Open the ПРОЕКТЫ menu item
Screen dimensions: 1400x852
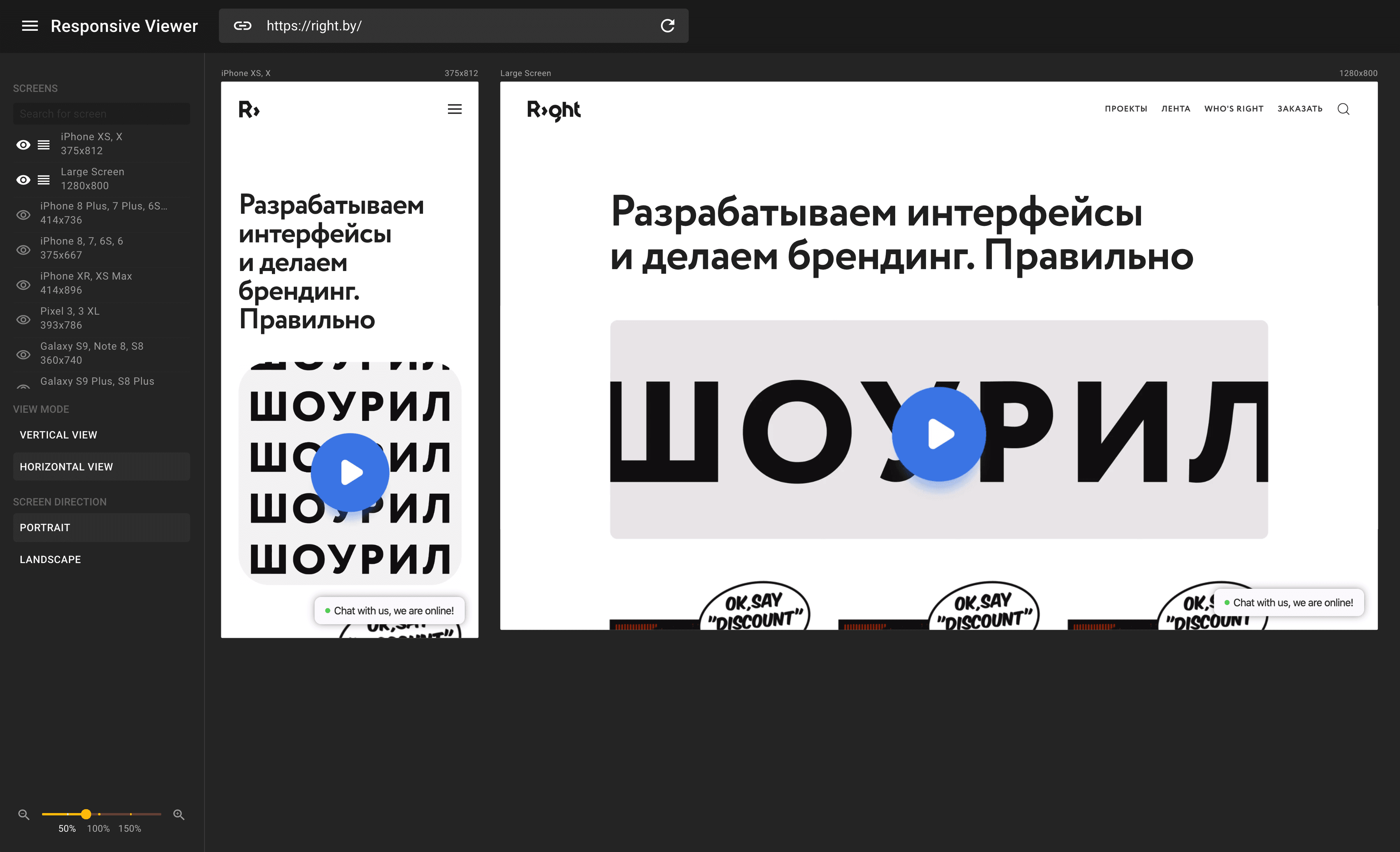pos(1125,109)
